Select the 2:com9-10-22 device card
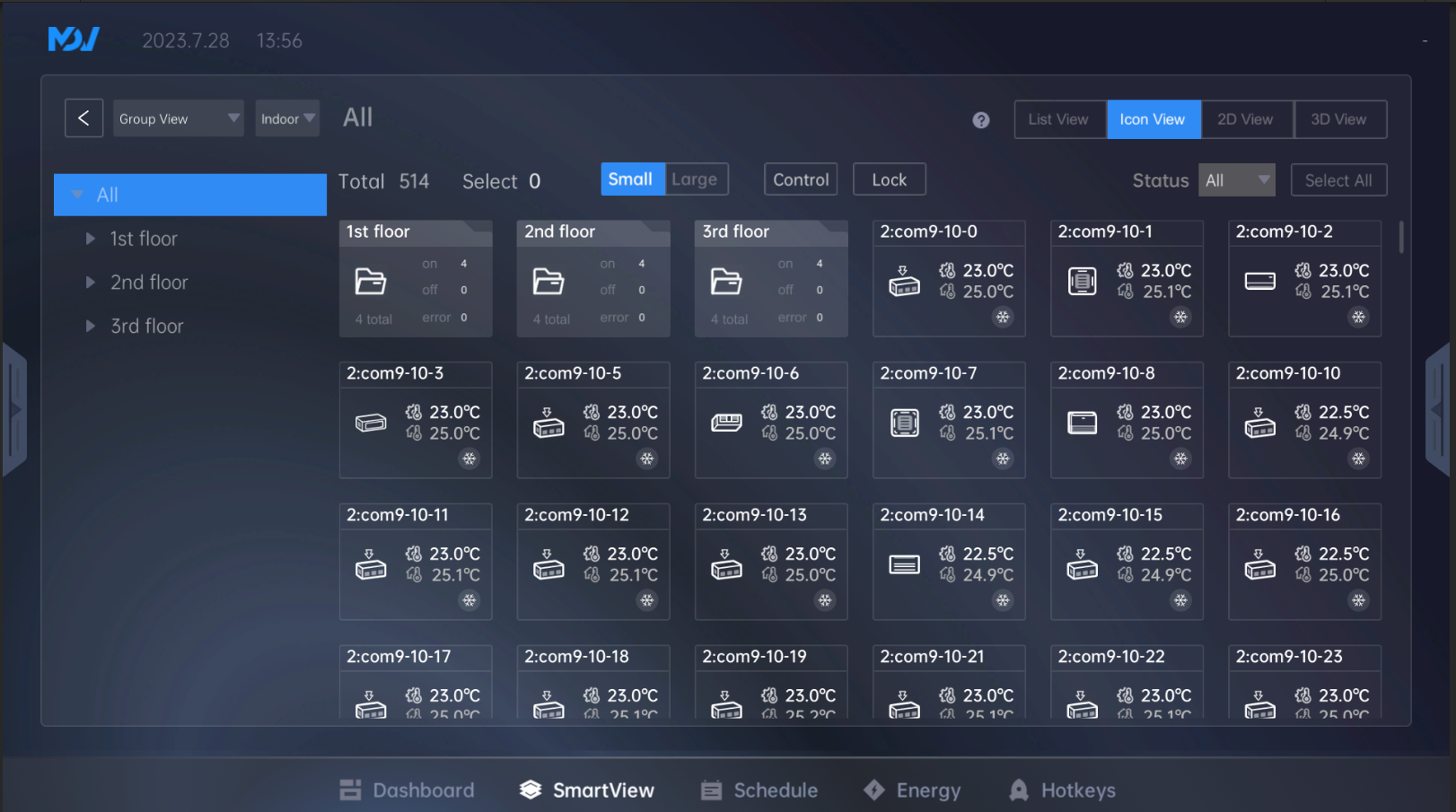1456x812 pixels. pos(1127,682)
